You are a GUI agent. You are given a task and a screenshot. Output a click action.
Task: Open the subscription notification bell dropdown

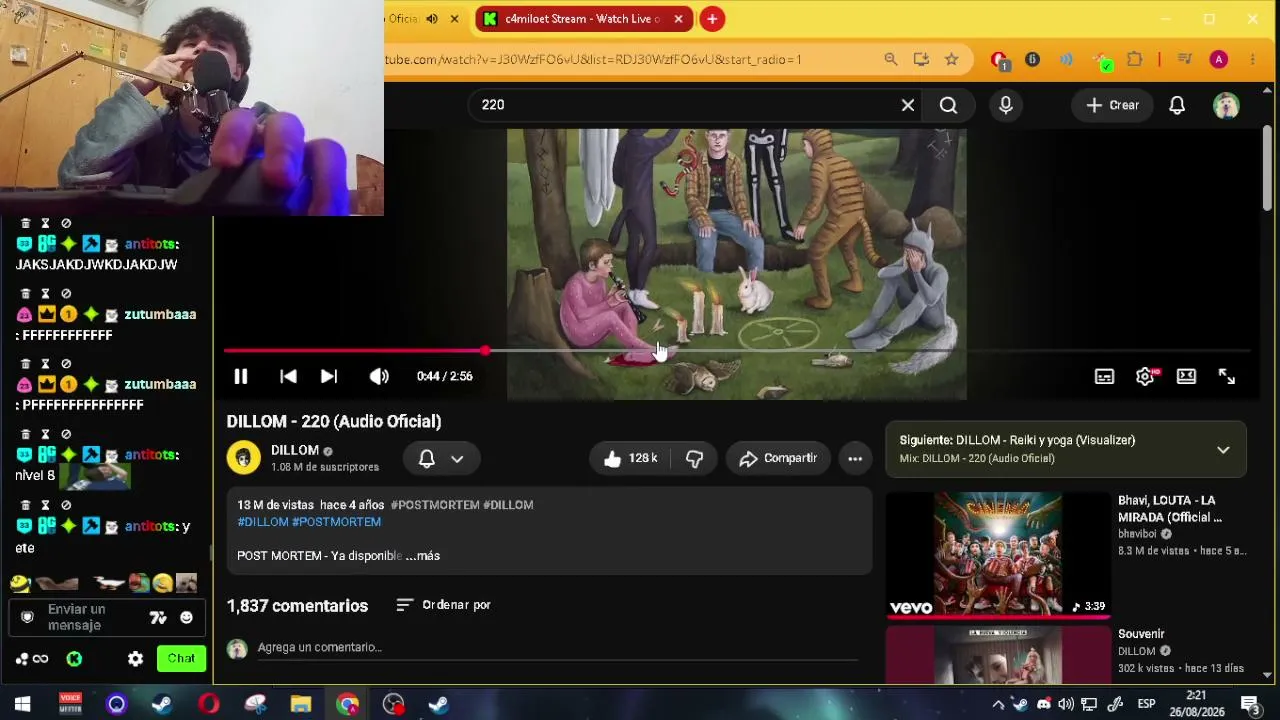click(441, 458)
